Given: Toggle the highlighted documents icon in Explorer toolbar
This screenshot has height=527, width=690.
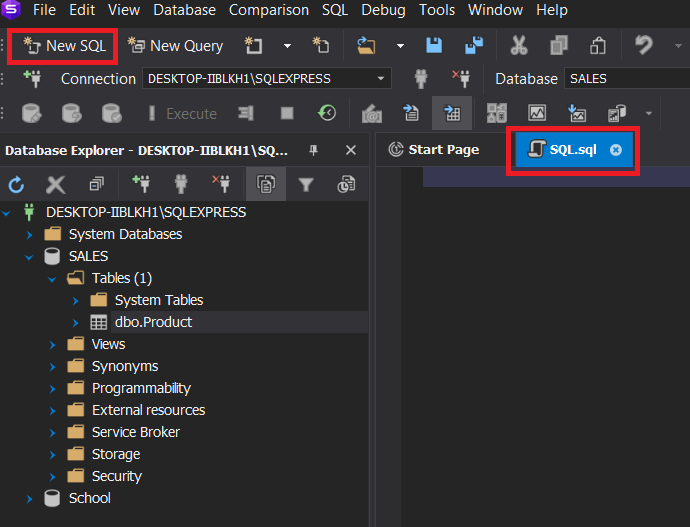Looking at the screenshot, I should [266, 184].
